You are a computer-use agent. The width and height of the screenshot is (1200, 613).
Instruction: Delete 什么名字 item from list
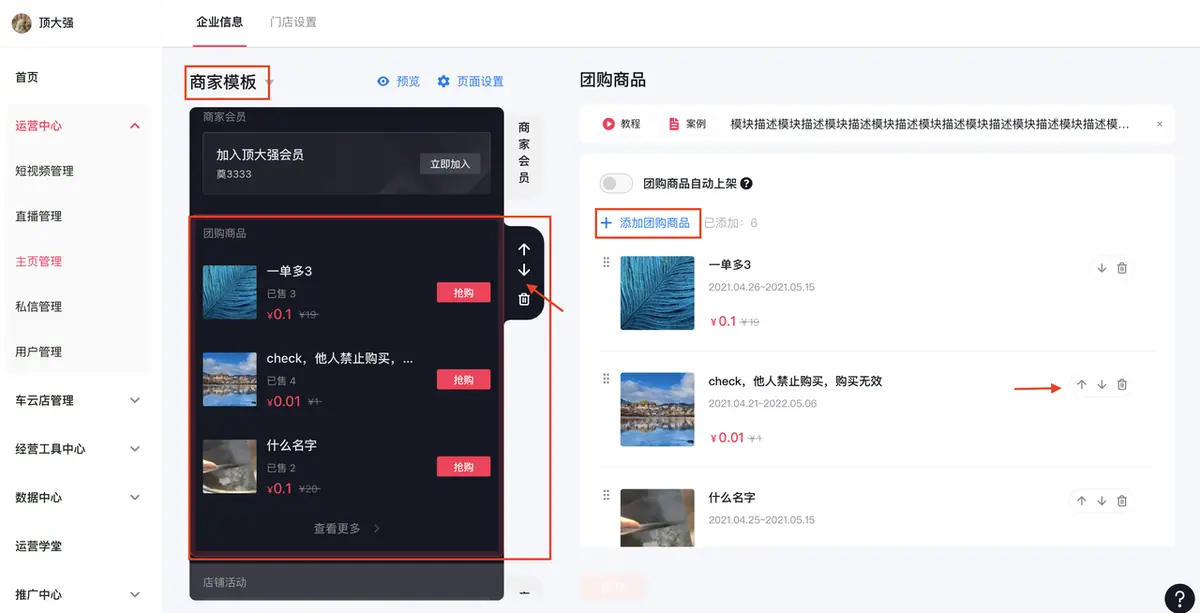(1122, 501)
